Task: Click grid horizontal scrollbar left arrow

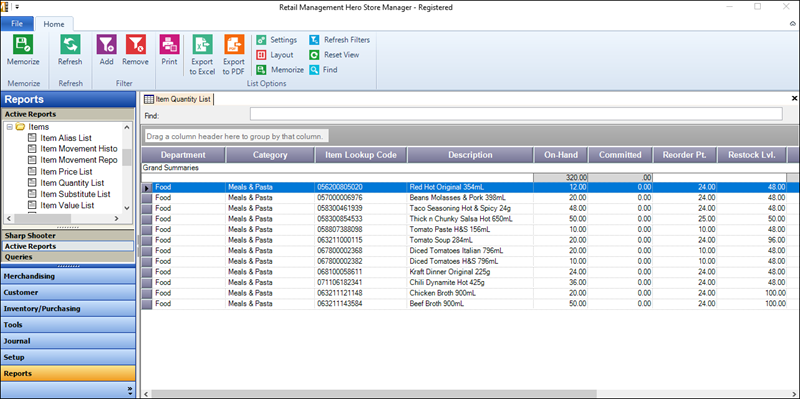Action: 146,394
